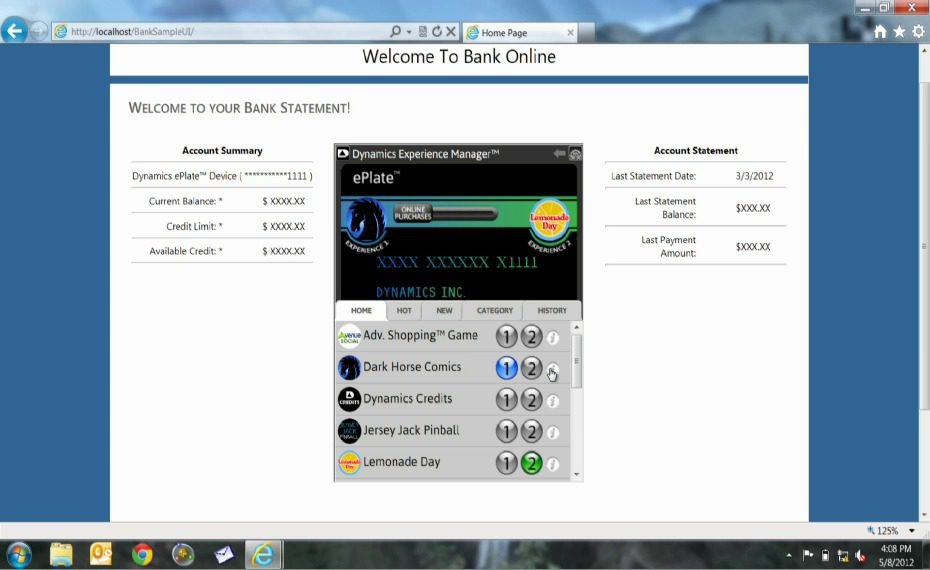This screenshot has height=570, width=930.
Task: Click the browser Back arrow button
Action: [x=14, y=30]
